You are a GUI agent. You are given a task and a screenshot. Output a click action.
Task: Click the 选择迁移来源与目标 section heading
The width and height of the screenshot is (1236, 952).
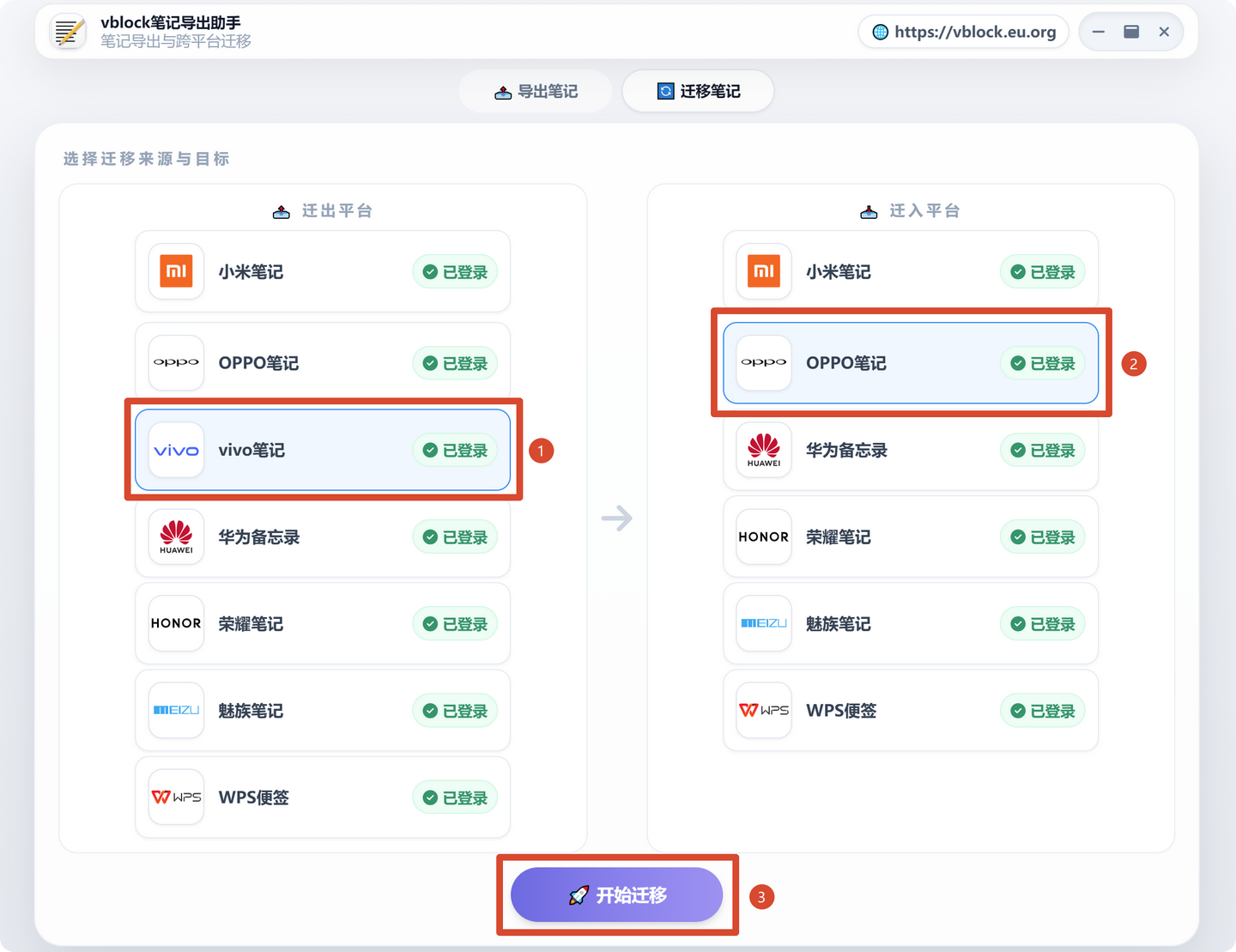[x=147, y=159]
